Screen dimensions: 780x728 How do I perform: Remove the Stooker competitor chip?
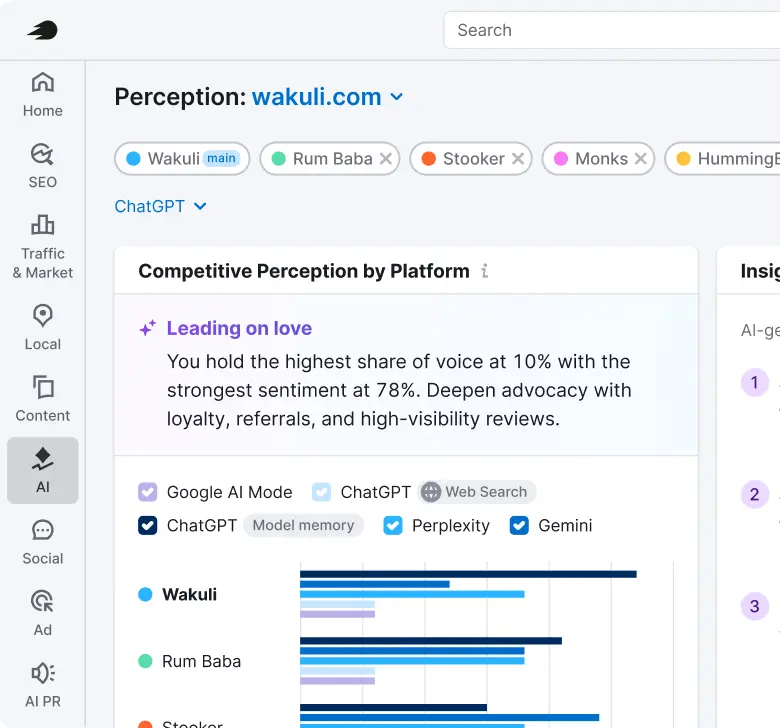(x=518, y=159)
